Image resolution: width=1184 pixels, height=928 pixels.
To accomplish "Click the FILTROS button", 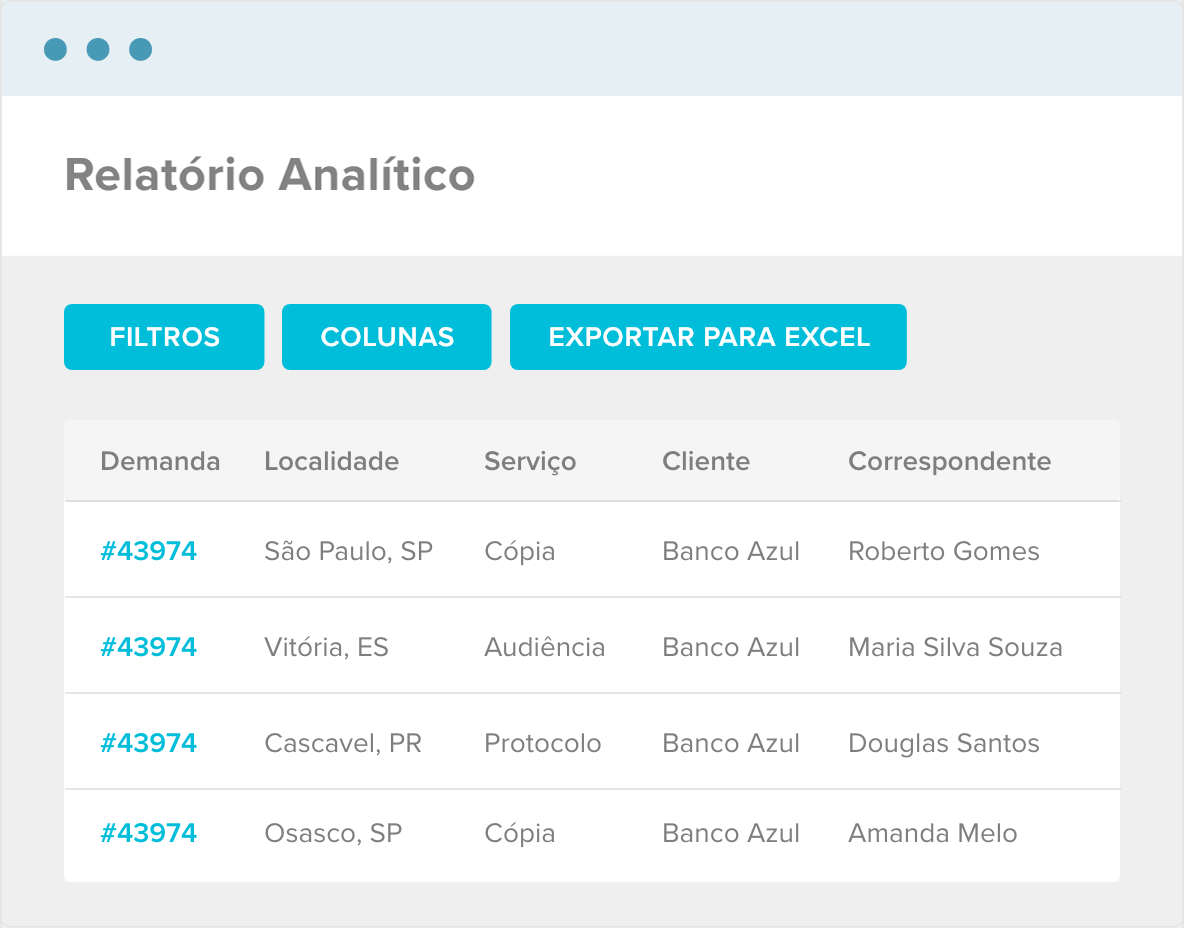I will (164, 337).
